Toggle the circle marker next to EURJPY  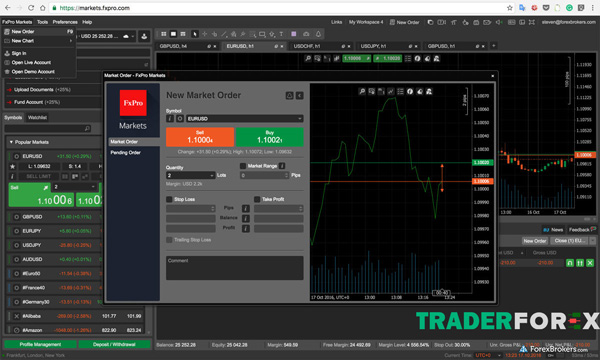(x=16, y=231)
